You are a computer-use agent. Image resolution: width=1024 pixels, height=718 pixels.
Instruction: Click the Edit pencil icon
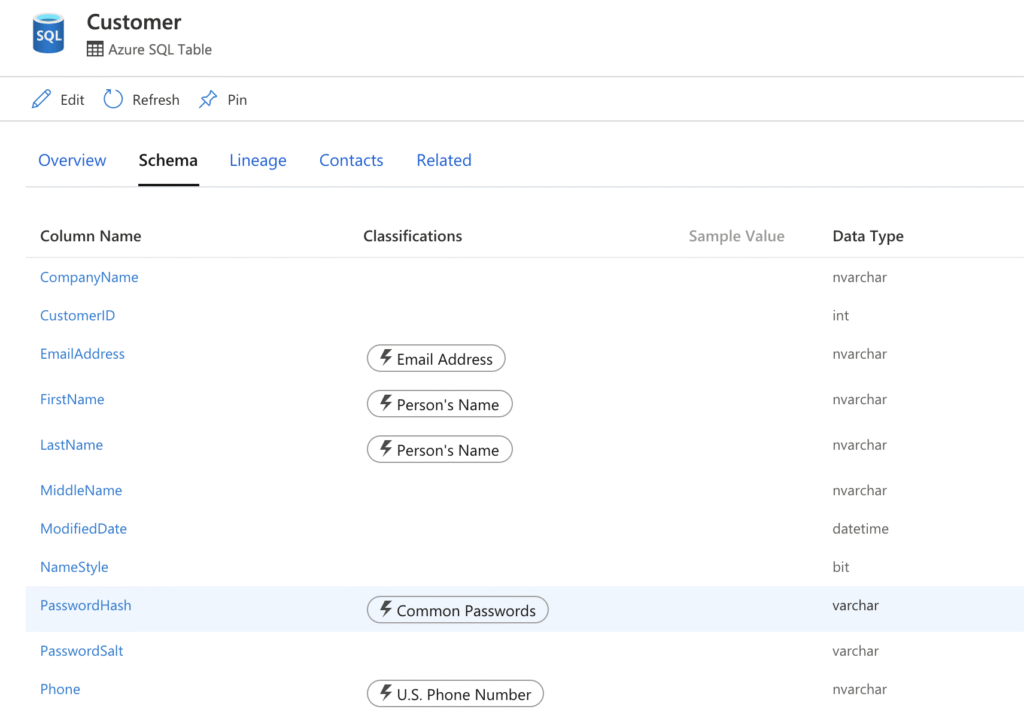pyautogui.click(x=41, y=99)
